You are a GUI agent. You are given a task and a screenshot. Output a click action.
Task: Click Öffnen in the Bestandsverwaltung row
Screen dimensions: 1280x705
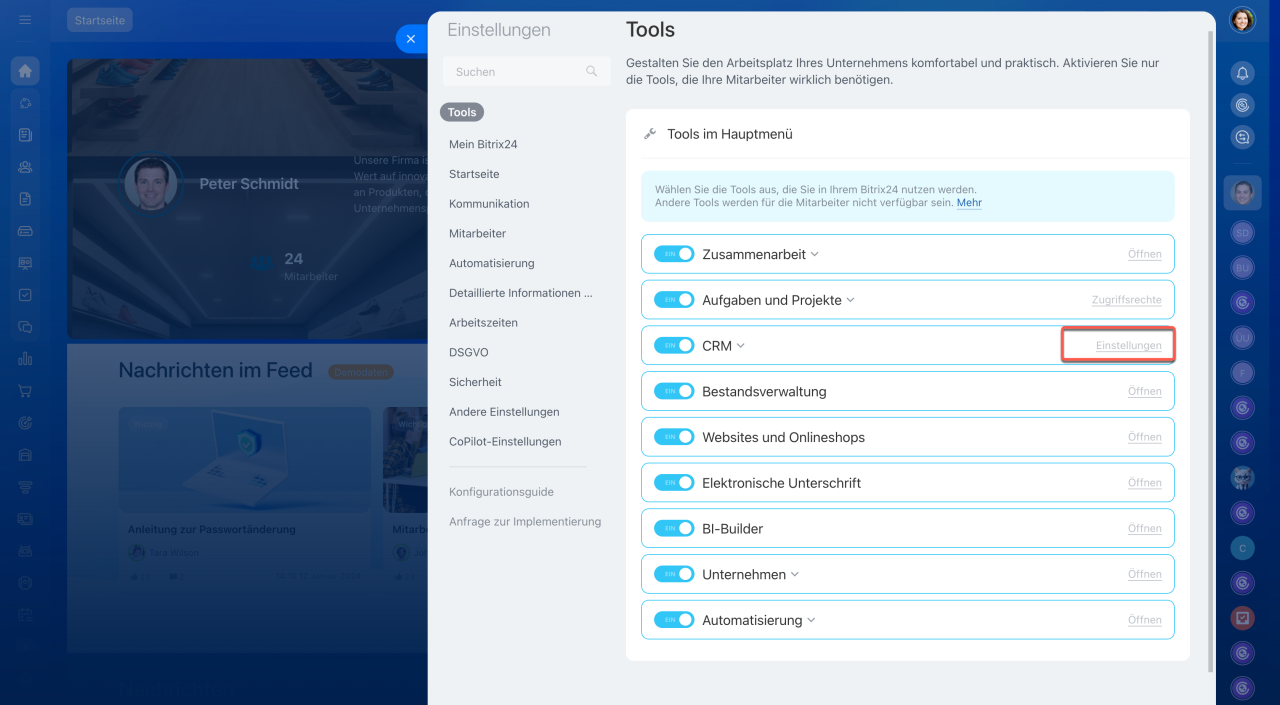pyautogui.click(x=1145, y=391)
